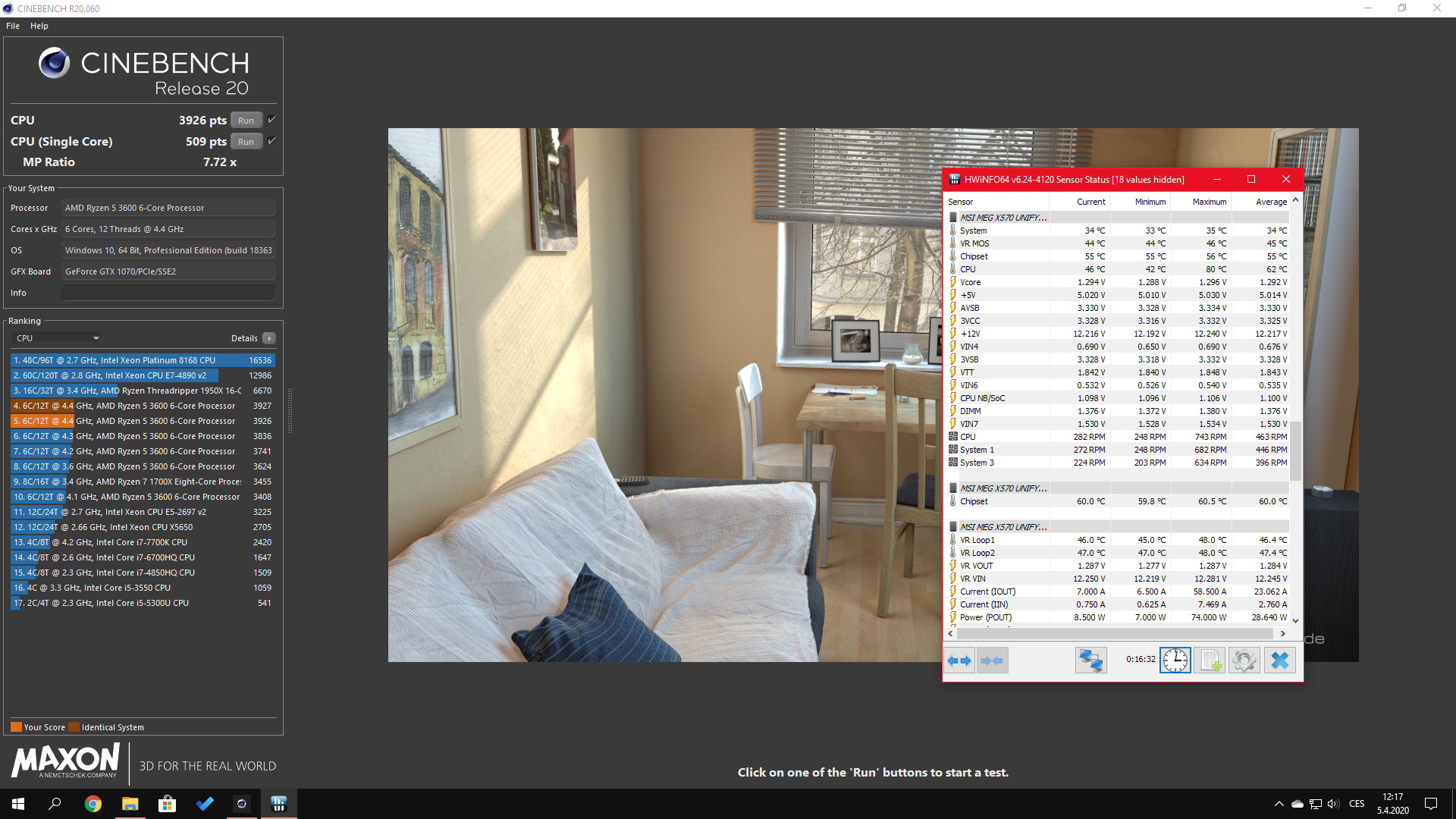
Task: Toggle checkbox next to Single Core Run
Action: pyautogui.click(x=272, y=141)
